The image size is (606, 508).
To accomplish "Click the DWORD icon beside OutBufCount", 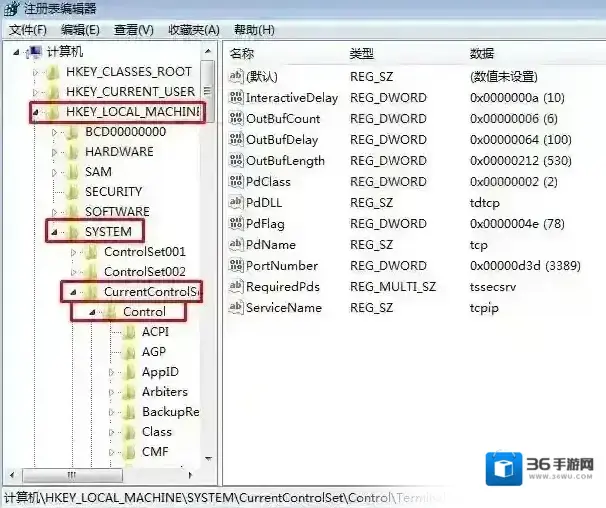I will pyautogui.click(x=236, y=118).
